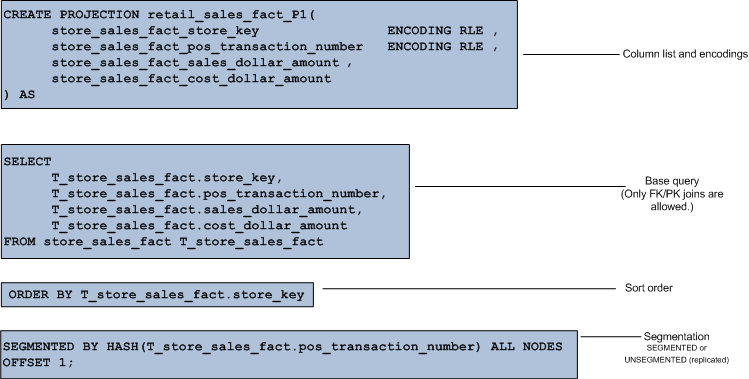This screenshot has height=379, width=749.
Task: Click the 'Column list and encodings' label
Action: tap(685, 54)
